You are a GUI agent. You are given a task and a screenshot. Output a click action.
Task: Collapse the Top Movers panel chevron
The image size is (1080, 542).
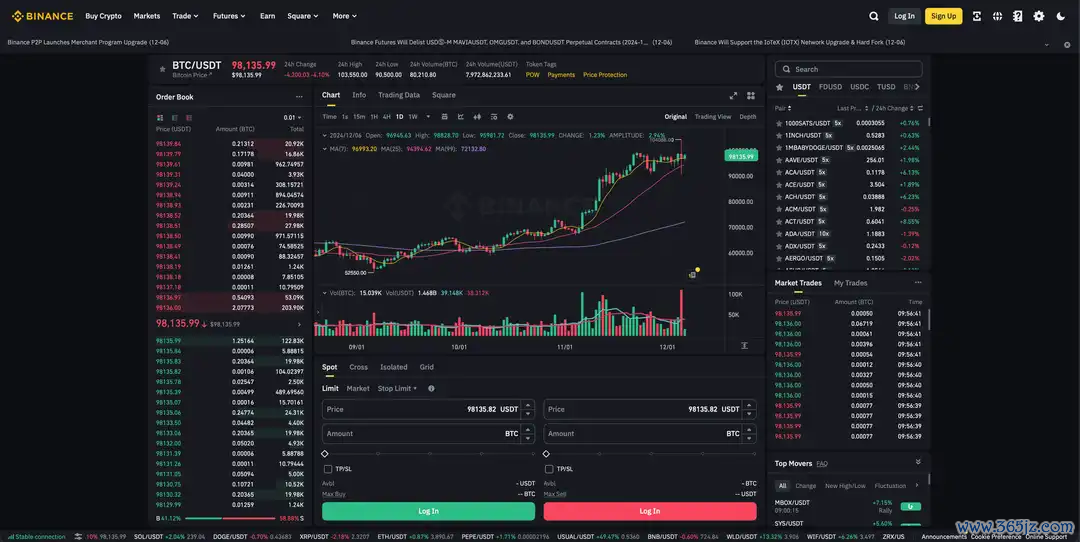pos(918,462)
